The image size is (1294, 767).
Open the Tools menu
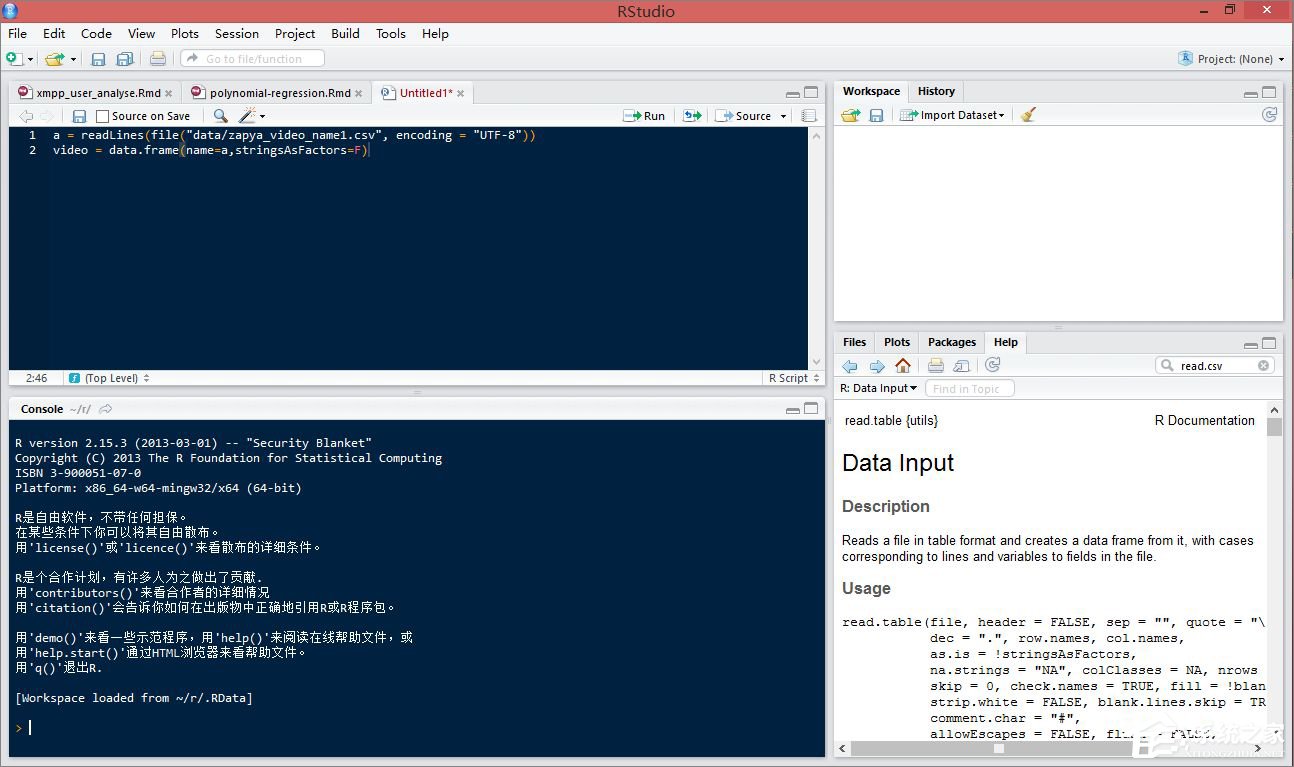[391, 33]
